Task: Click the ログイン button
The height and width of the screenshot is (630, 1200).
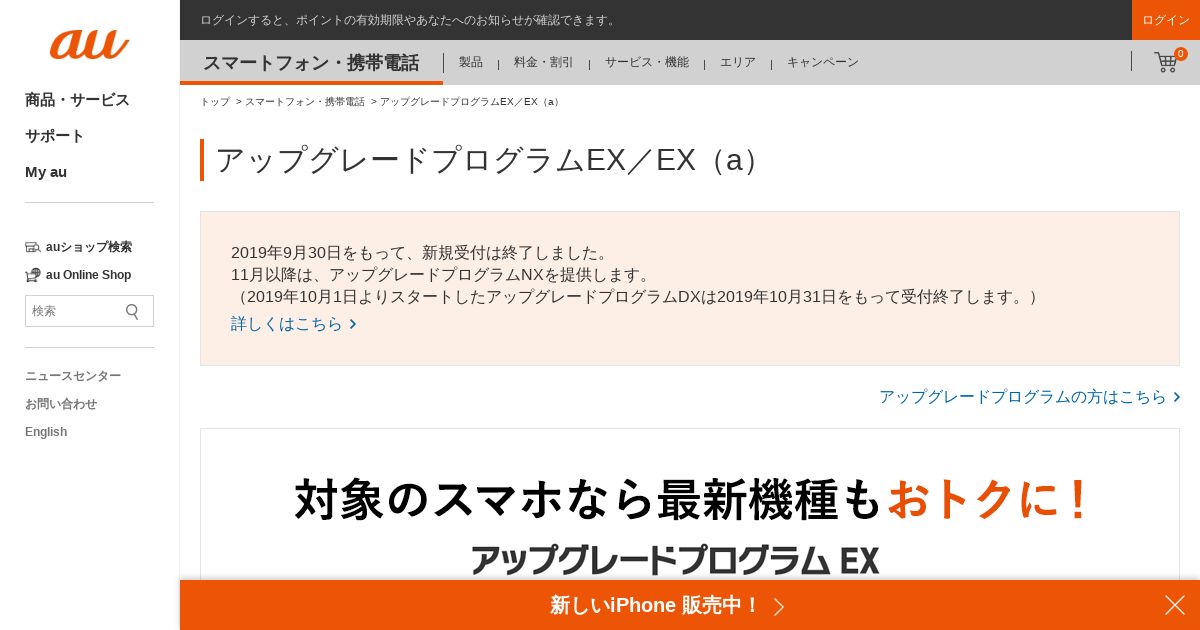Action: tap(1166, 20)
